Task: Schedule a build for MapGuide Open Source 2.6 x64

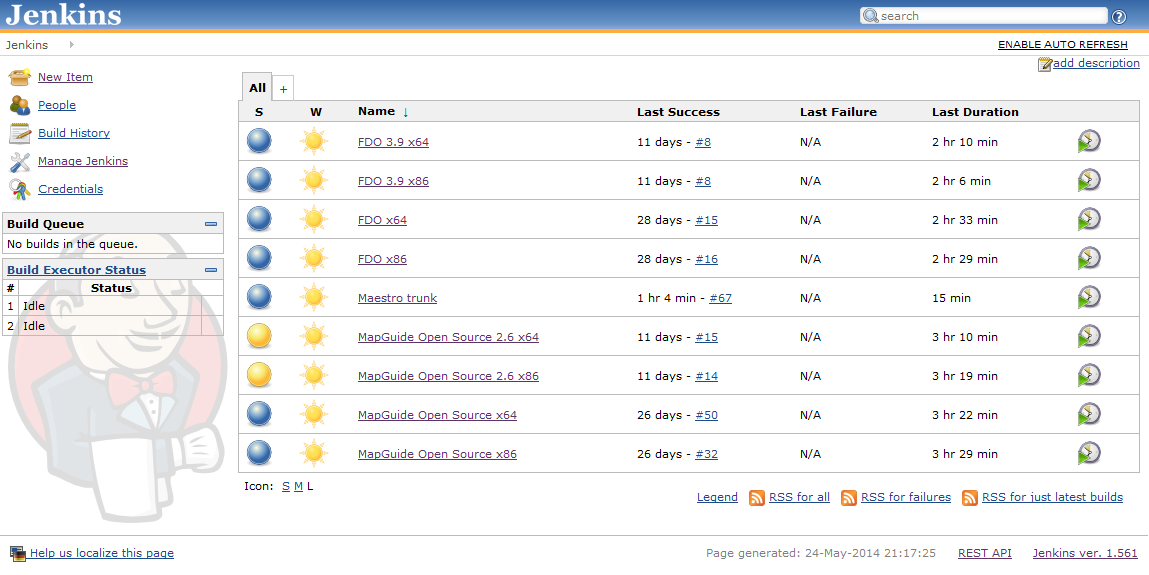Action: pos(1089,336)
